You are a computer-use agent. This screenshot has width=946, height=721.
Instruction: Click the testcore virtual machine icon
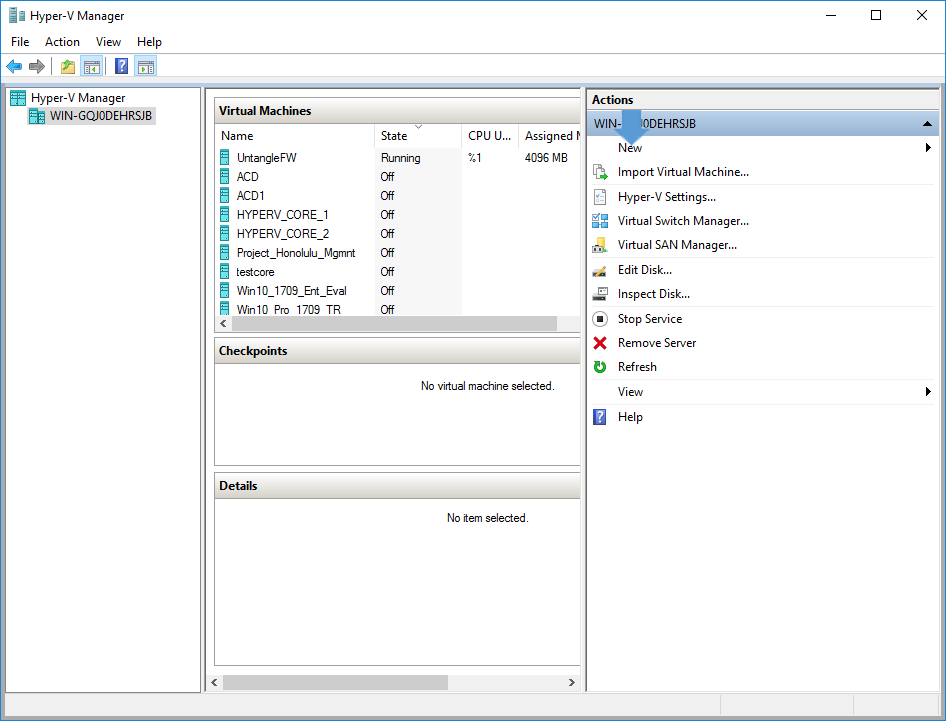(x=224, y=272)
